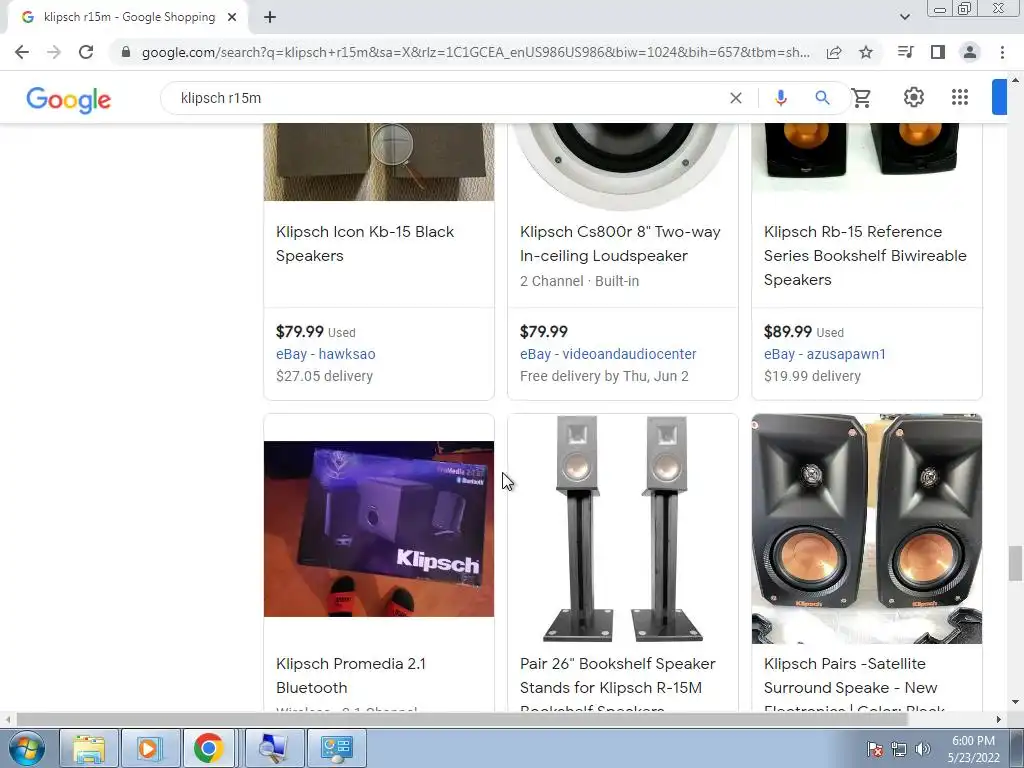Open the Windows Start menu

(x=26, y=748)
